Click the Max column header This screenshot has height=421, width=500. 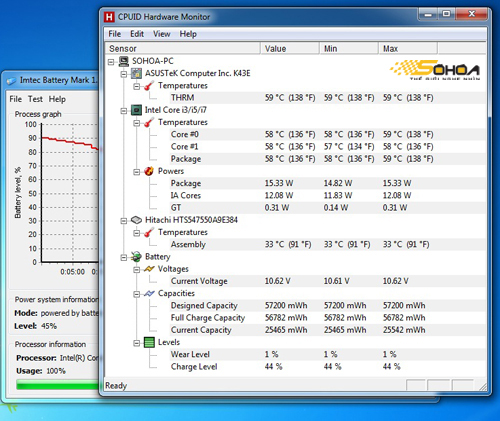408,48
